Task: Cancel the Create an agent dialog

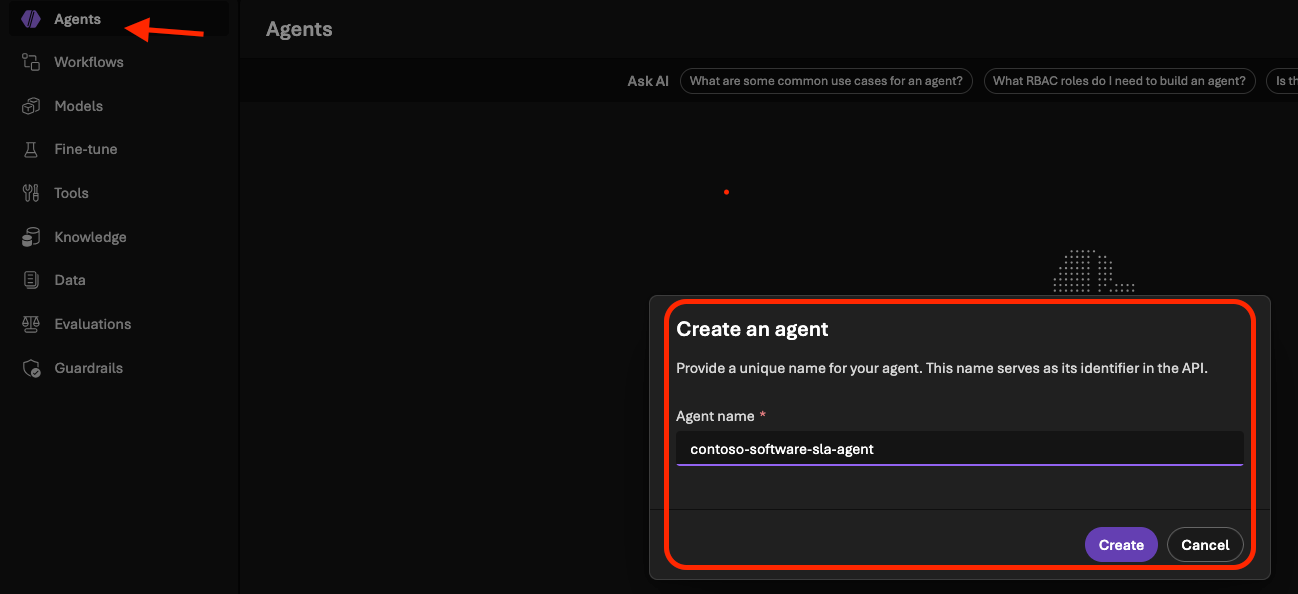Action: pyautogui.click(x=1205, y=545)
